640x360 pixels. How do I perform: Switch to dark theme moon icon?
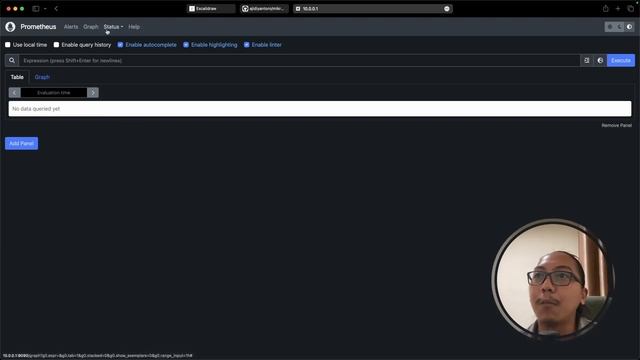(x=620, y=27)
